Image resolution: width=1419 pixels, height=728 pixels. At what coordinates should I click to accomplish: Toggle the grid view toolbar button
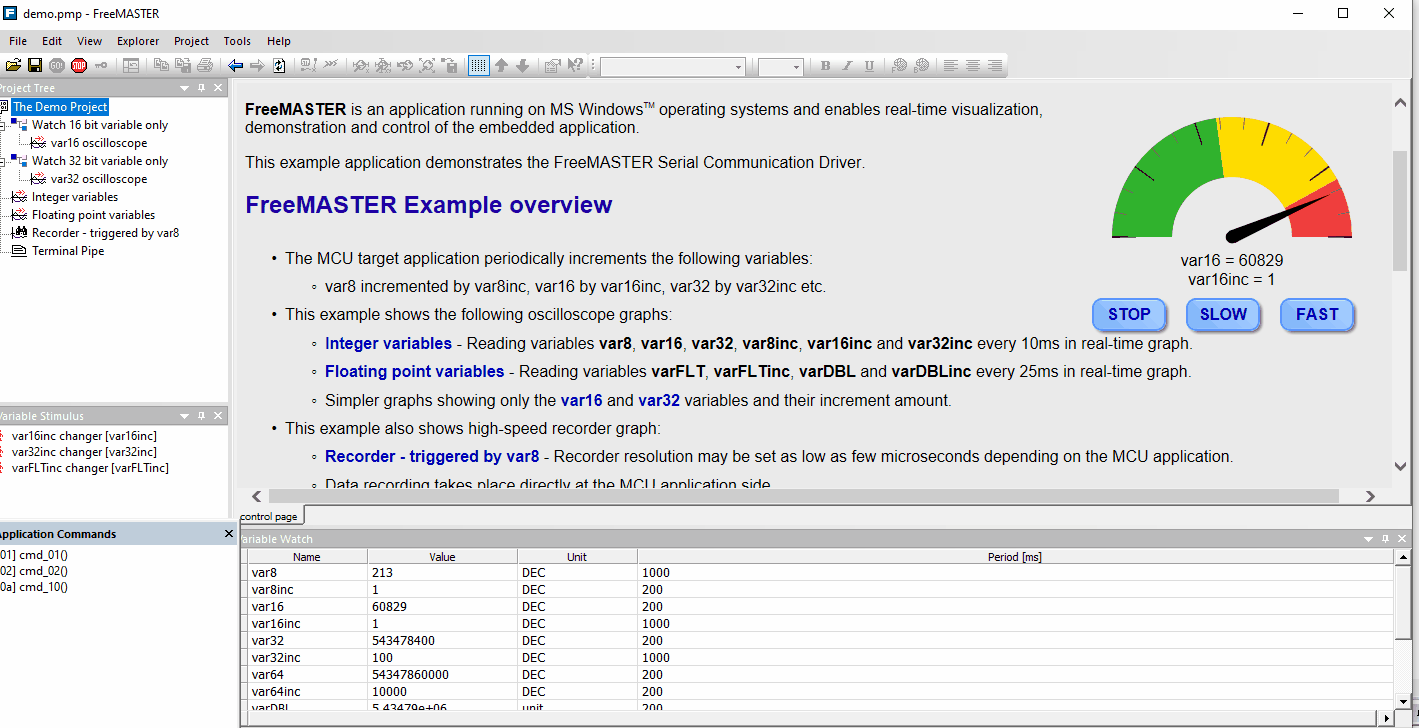[479, 64]
